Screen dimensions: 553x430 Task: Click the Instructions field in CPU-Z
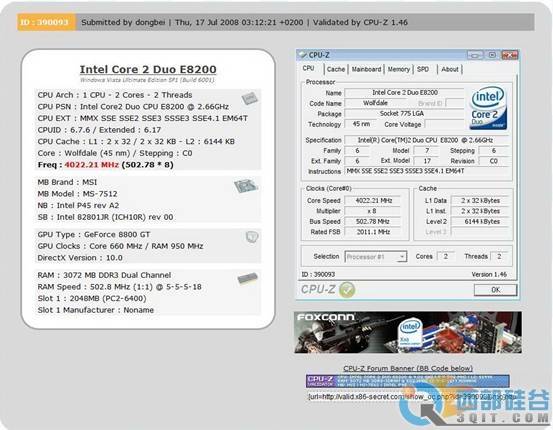click(426, 171)
